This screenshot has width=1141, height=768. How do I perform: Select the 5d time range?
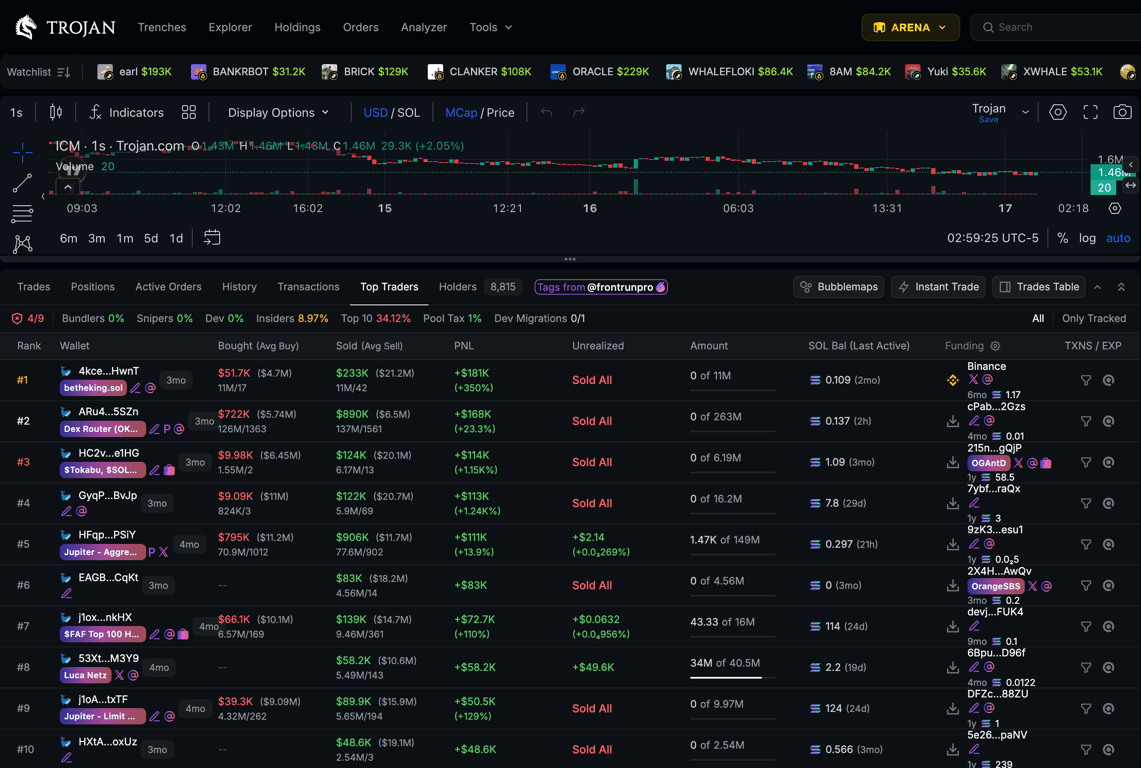click(151, 238)
